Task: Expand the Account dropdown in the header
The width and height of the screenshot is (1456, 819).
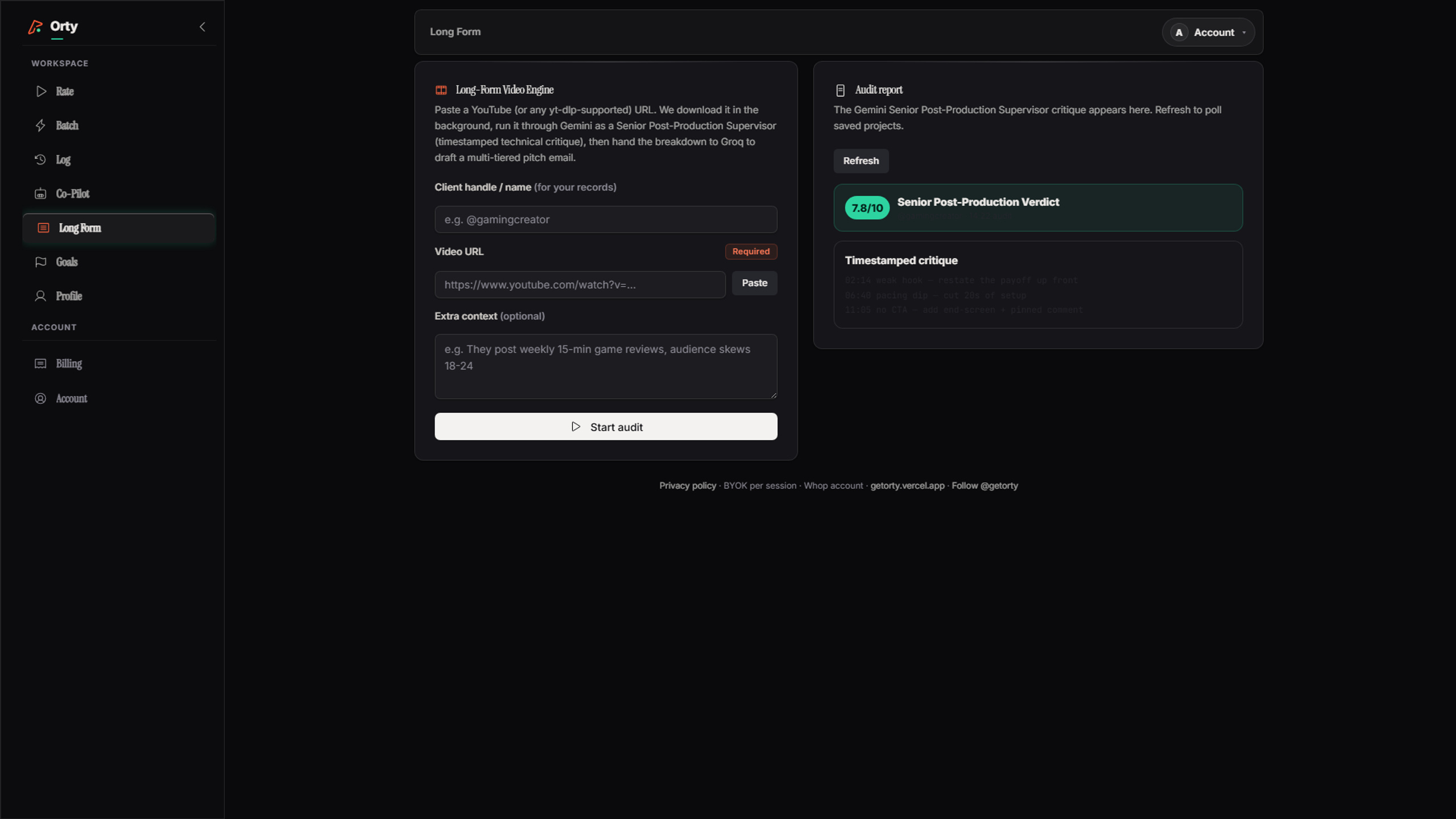Action: click(x=1208, y=32)
